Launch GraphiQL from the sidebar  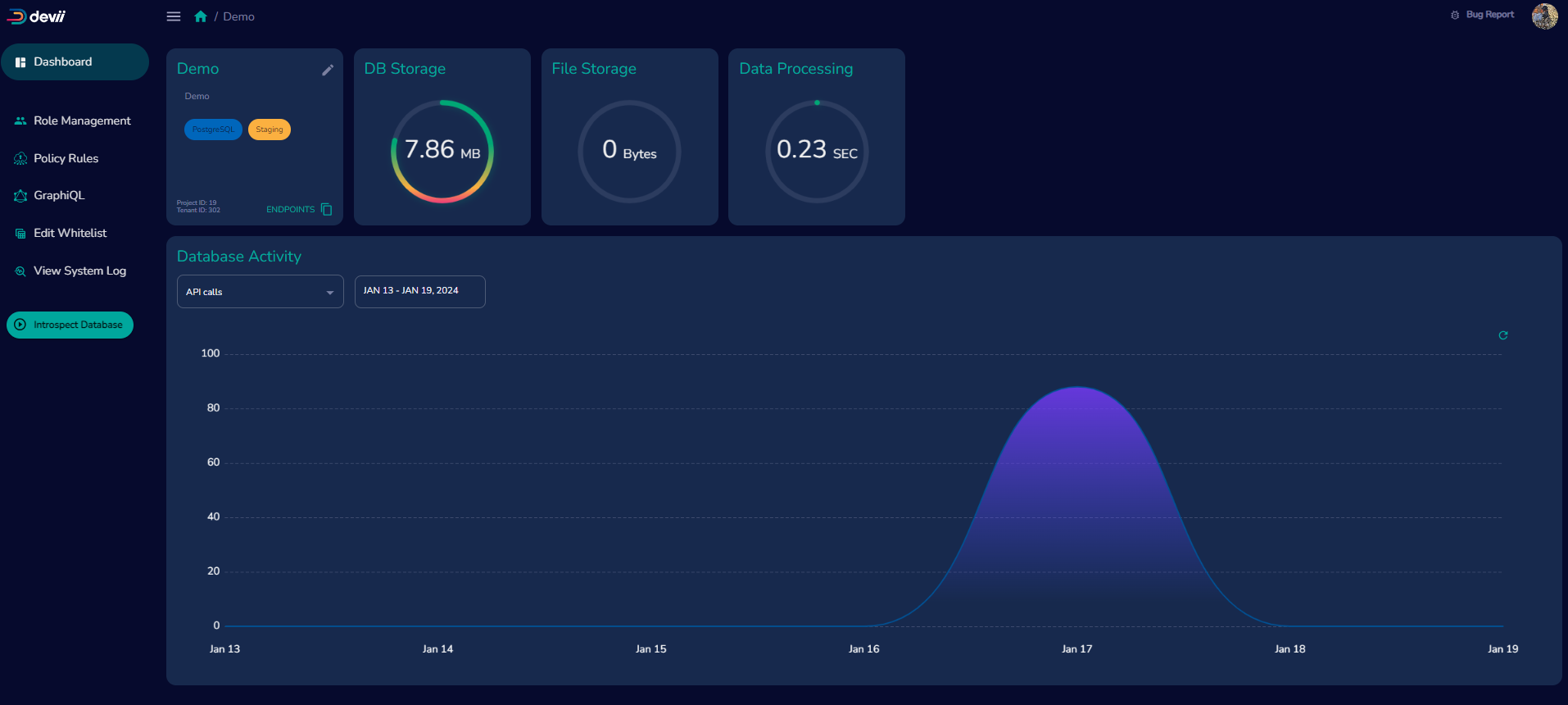58,195
